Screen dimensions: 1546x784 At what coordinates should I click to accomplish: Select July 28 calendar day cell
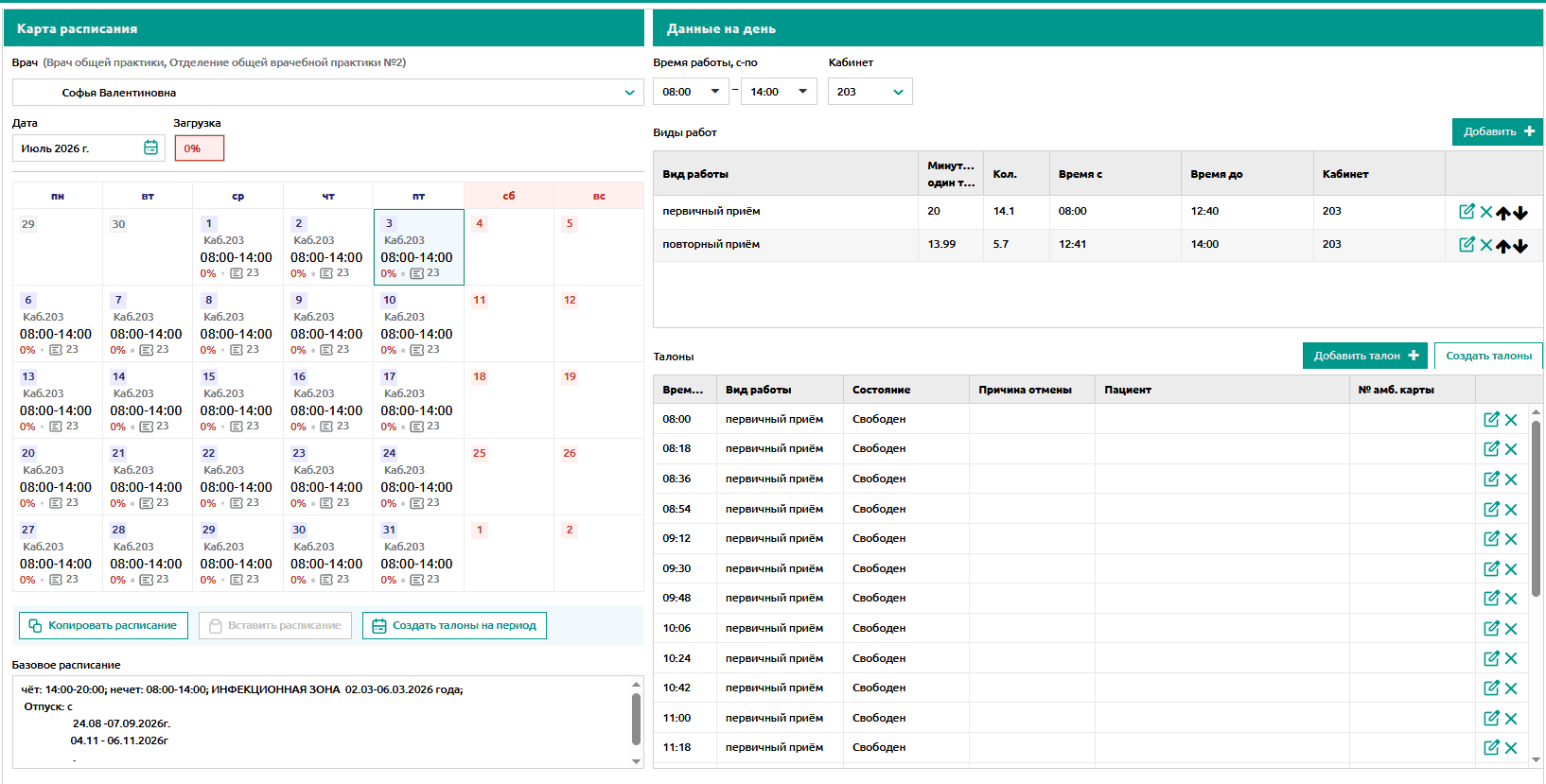coord(148,553)
